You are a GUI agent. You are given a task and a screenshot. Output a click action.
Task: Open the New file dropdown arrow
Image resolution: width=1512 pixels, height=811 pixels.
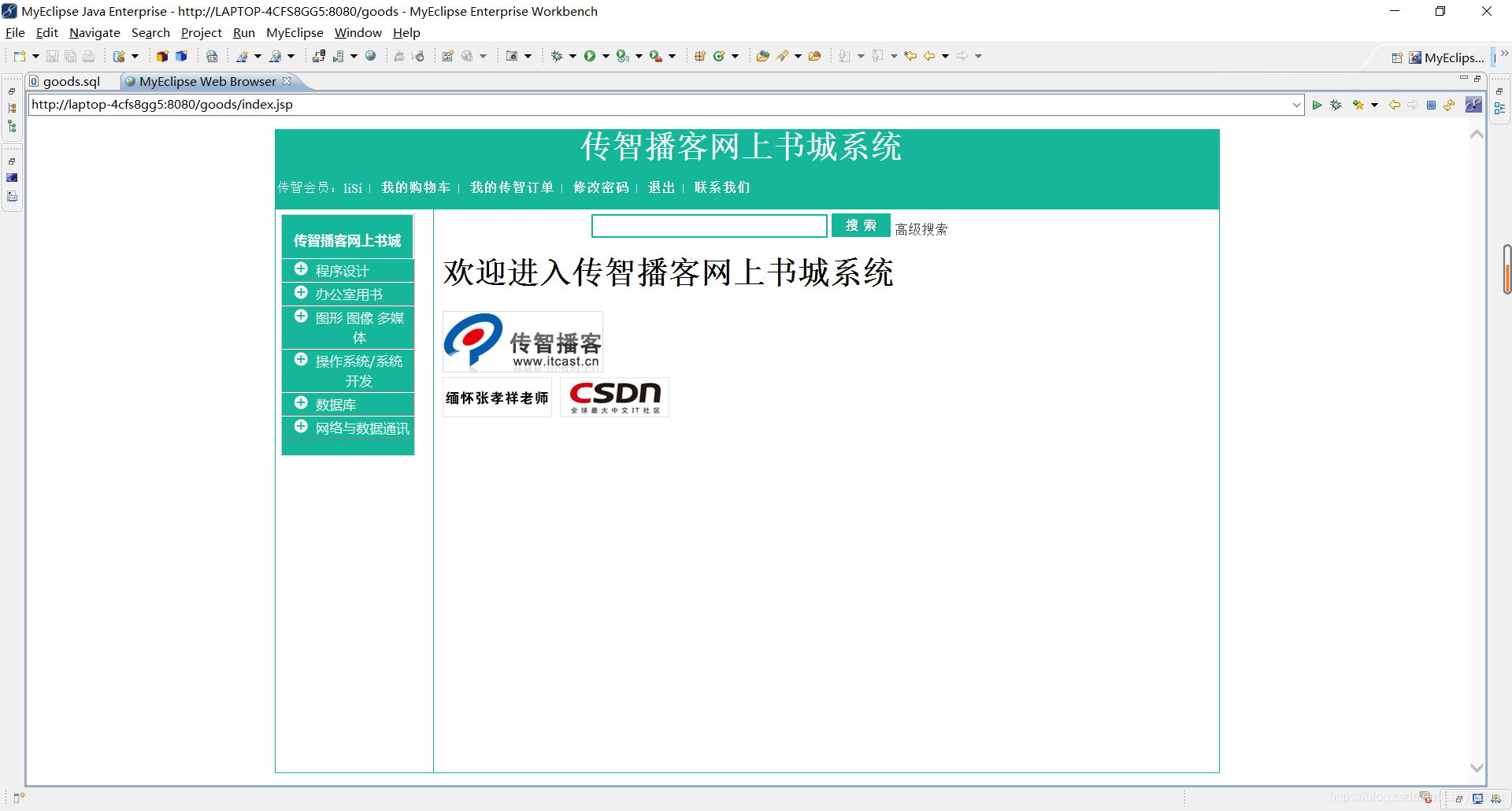35,56
